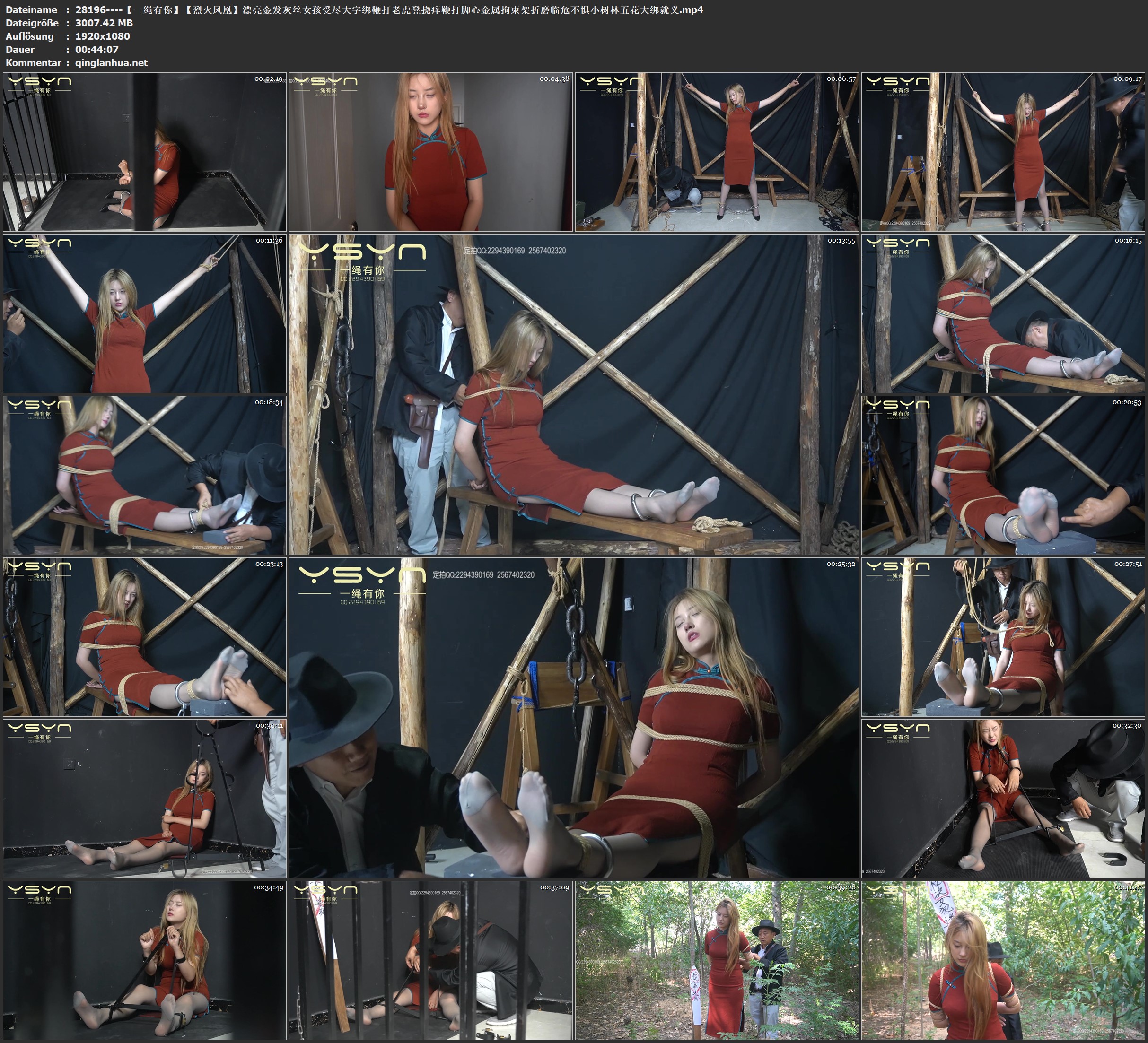Click the thumbnail timestamped 00:20:53
1148x1043 pixels.
[1003, 475]
